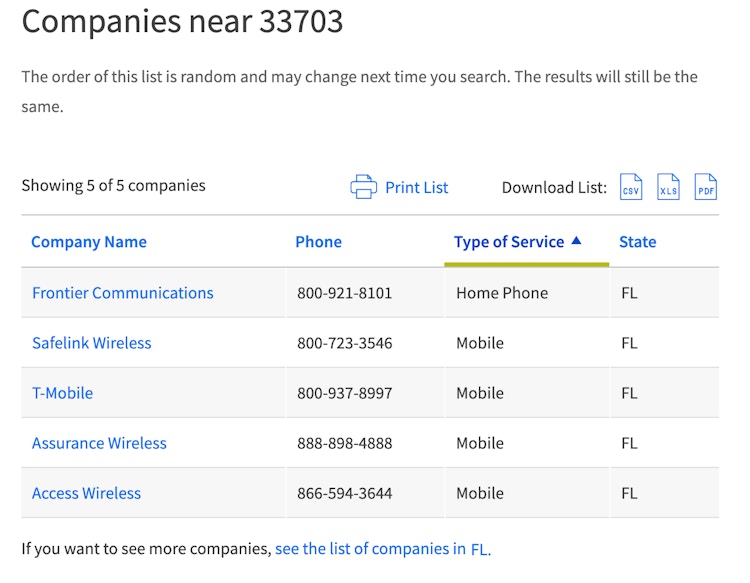This screenshot has width=750, height=583.
Task: Click the Type of Service sort arrow
Action: pyautogui.click(x=576, y=241)
